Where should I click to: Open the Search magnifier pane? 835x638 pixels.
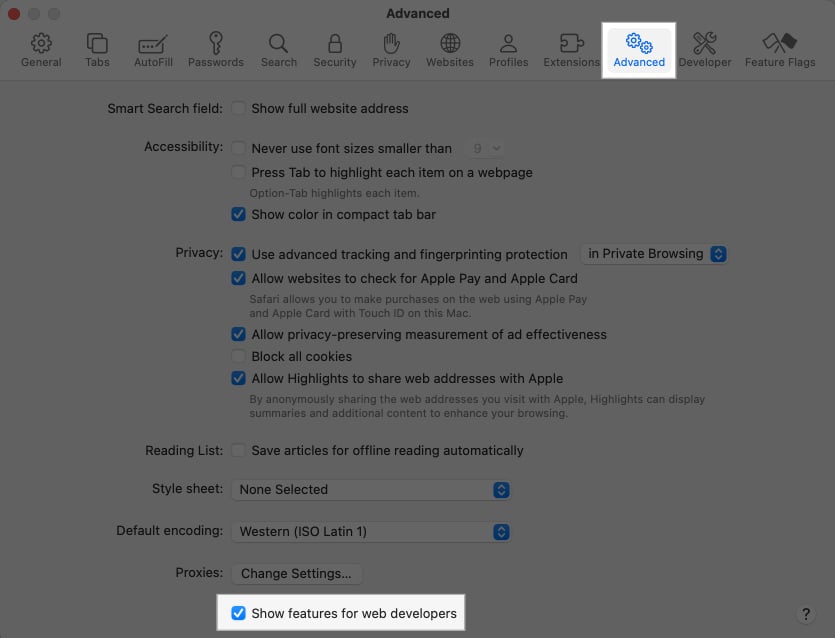(279, 51)
